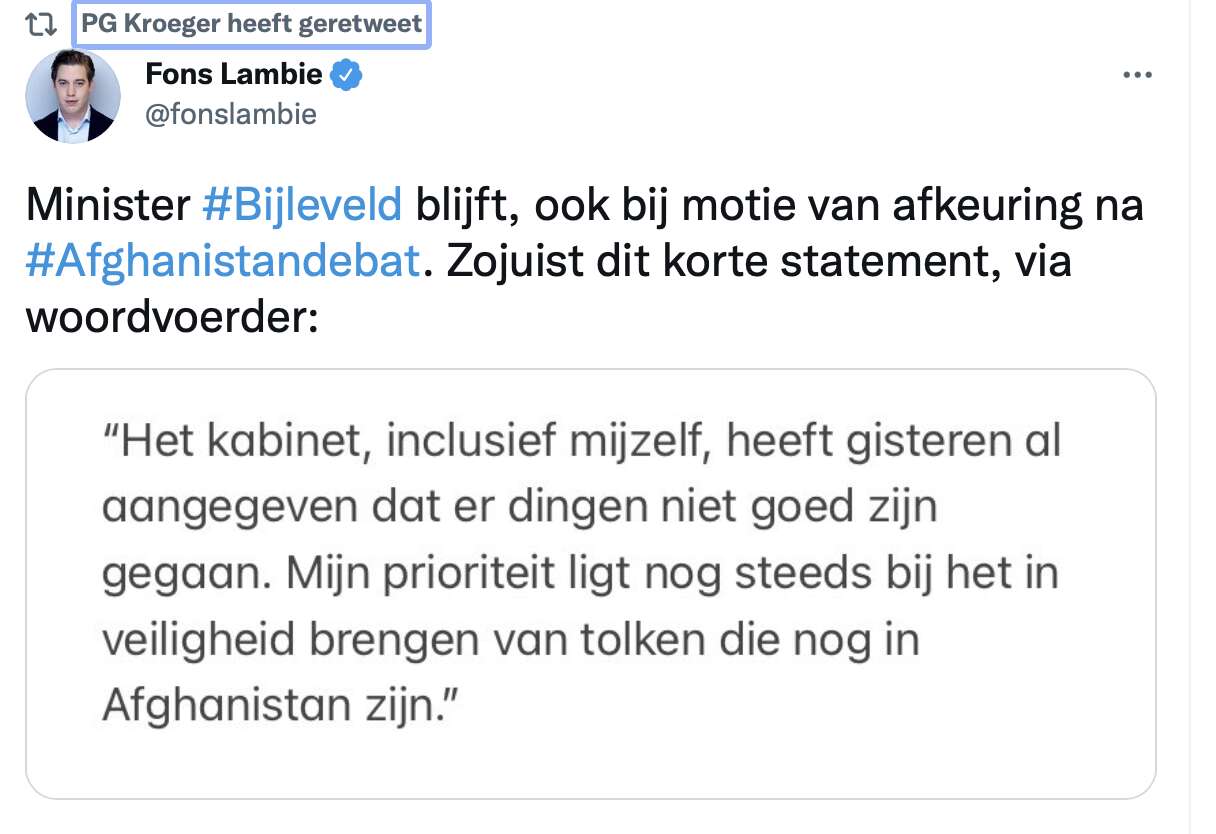Open Fons Lambie's profile avatar photo
The height and width of the screenshot is (834, 1216).
pos(72,95)
